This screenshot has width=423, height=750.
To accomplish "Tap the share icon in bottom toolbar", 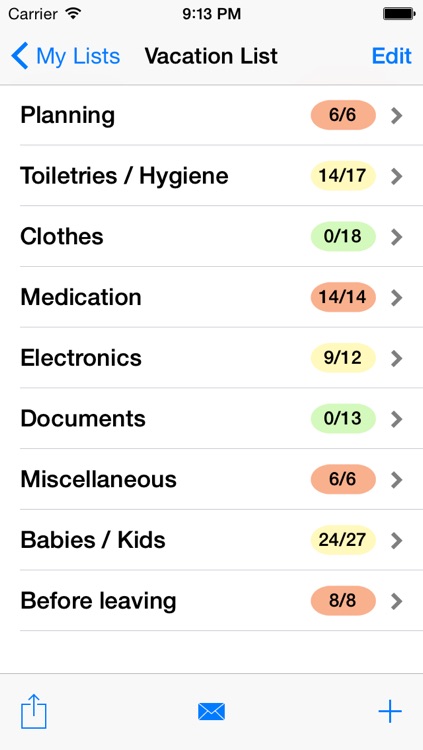I will click(33, 712).
